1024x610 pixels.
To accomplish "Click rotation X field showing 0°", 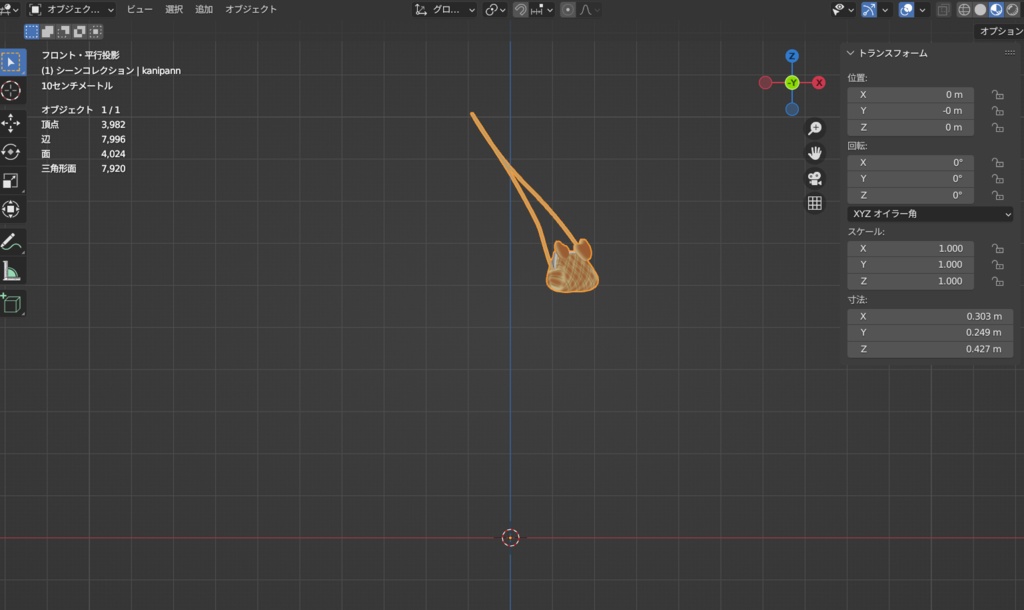I will (910, 163).
